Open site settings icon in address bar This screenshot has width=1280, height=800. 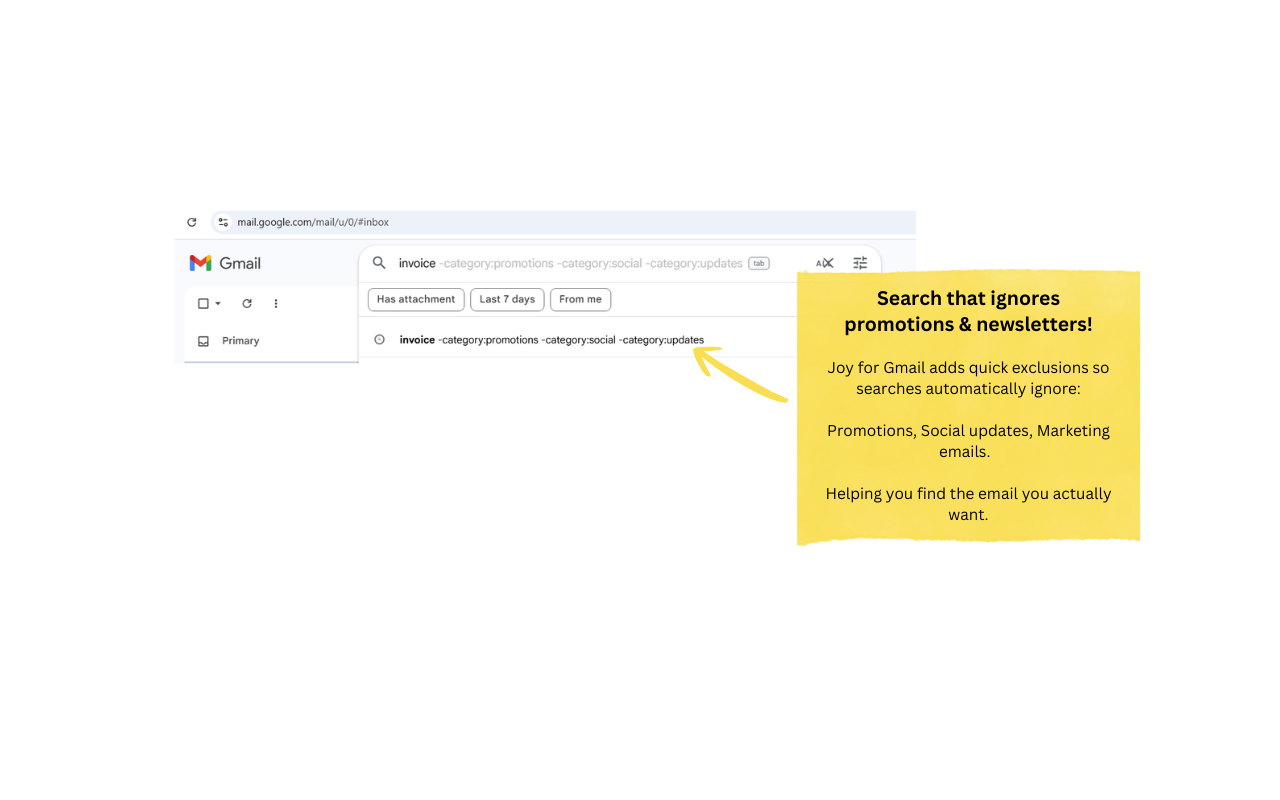[x=222, y=222]
